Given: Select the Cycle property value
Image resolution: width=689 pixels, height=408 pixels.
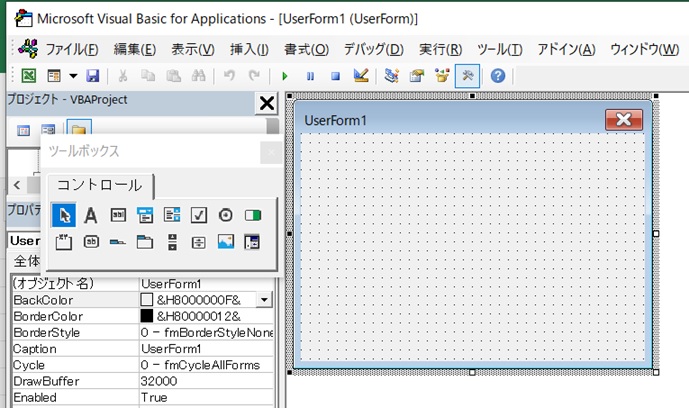Looking at the screenshot, I should point(207,365).
